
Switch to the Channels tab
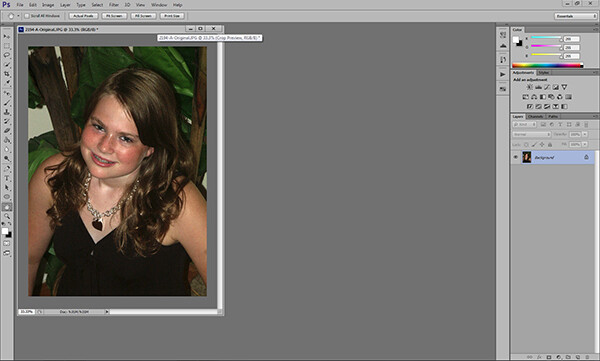click(x=535, y=116)
